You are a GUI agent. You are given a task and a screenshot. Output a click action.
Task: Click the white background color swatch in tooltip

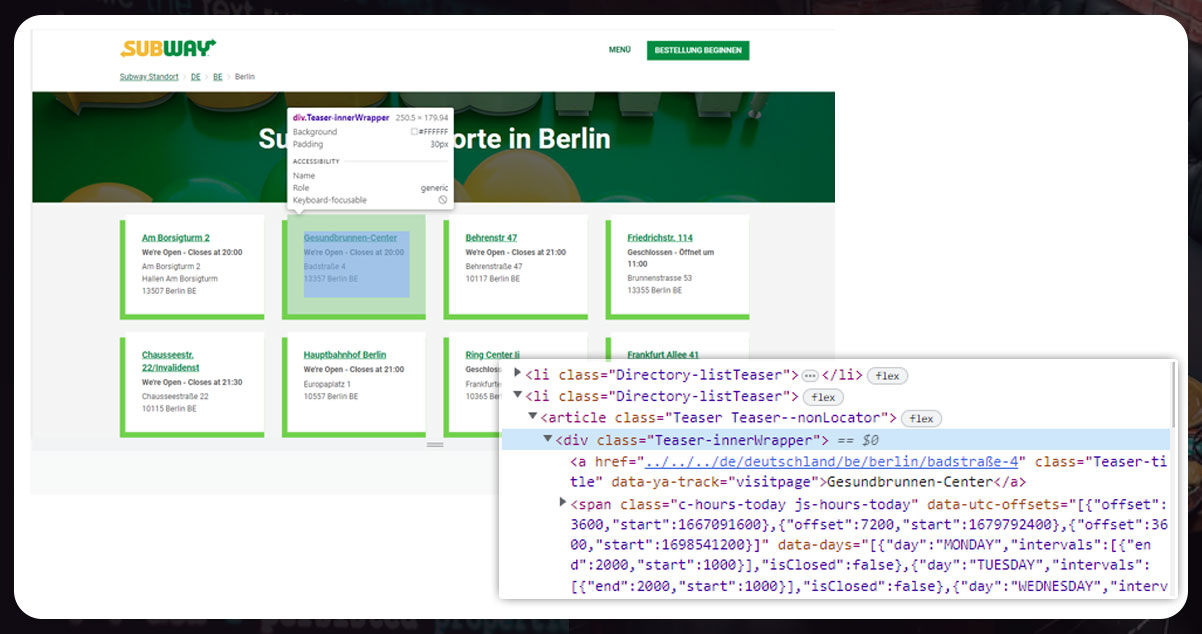pyautogui.click(x=414, y=132)
